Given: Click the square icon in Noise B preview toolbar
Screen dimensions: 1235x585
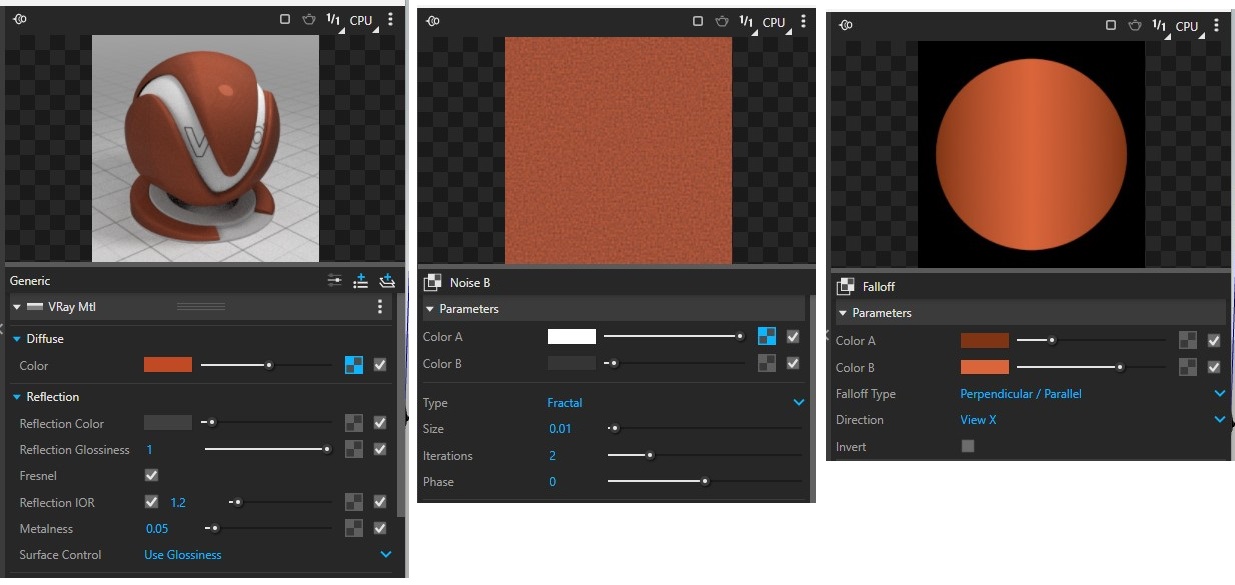Looking at the screenshot, I should pos(699,21).
